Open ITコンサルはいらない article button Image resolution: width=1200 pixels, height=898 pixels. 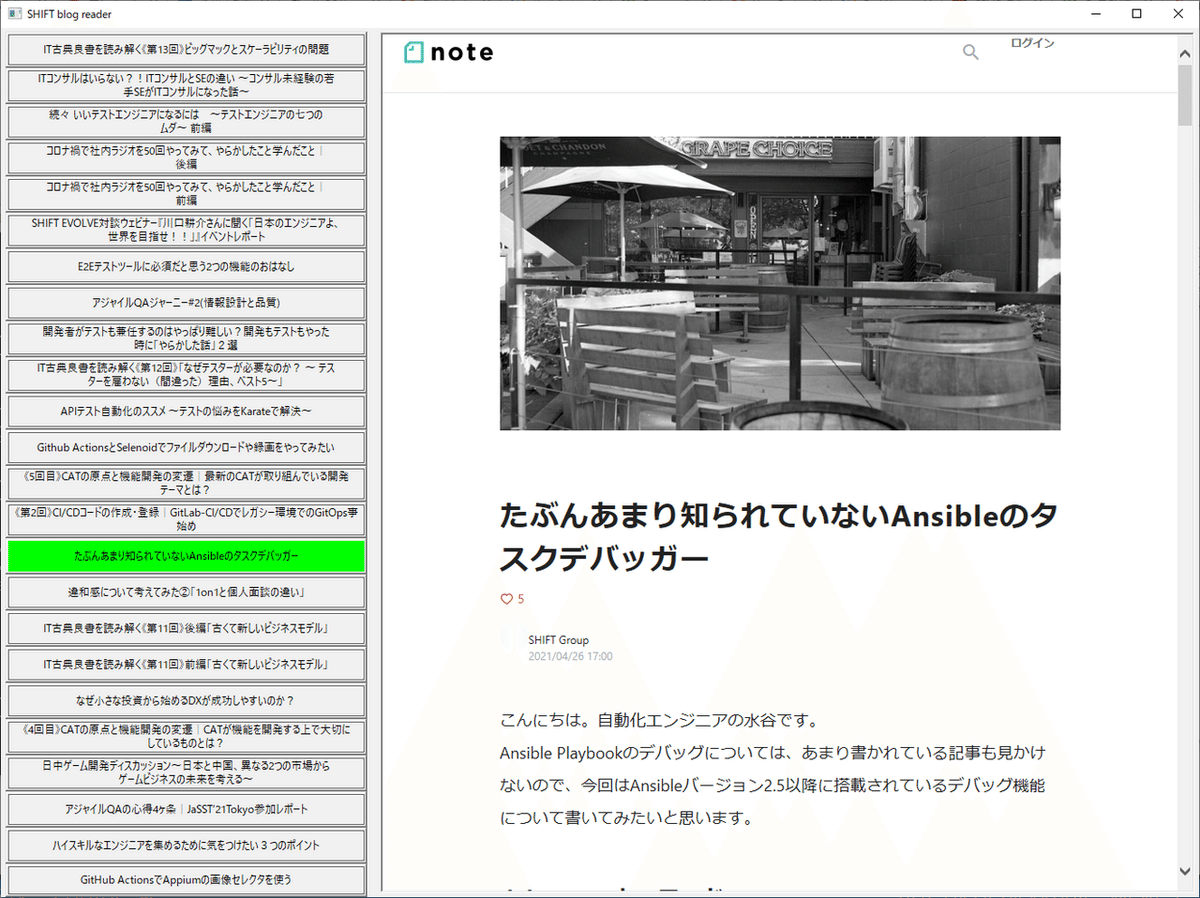point(187,85)
